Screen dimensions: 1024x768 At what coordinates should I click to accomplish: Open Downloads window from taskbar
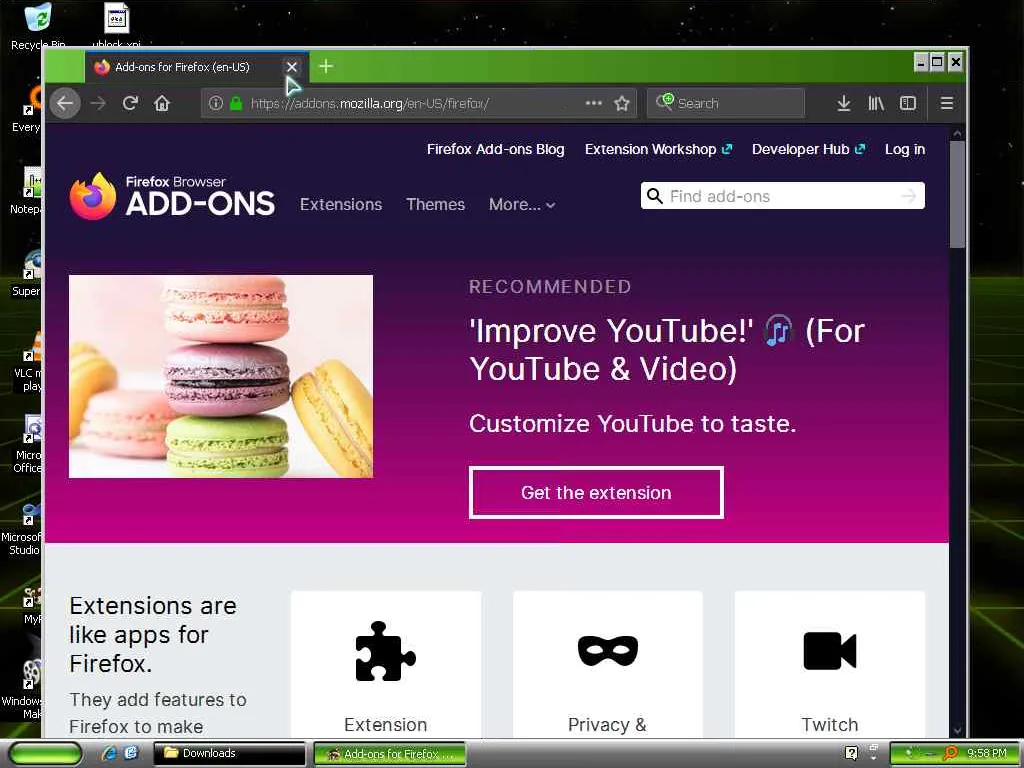[229, 753]
